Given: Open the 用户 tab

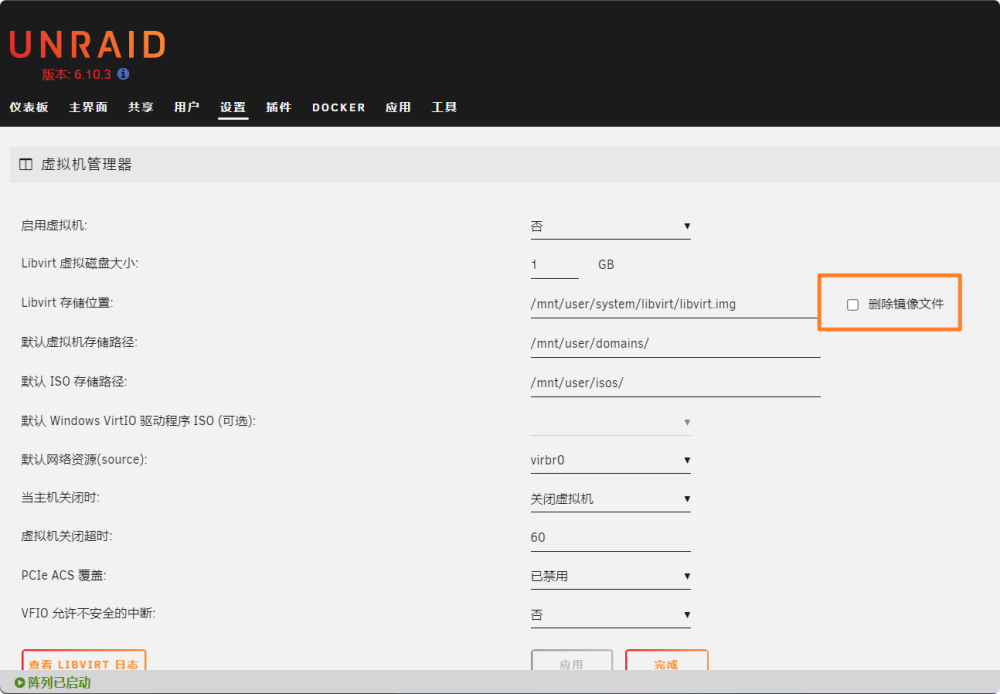Looking at the screenshot, I should [186, 107].
